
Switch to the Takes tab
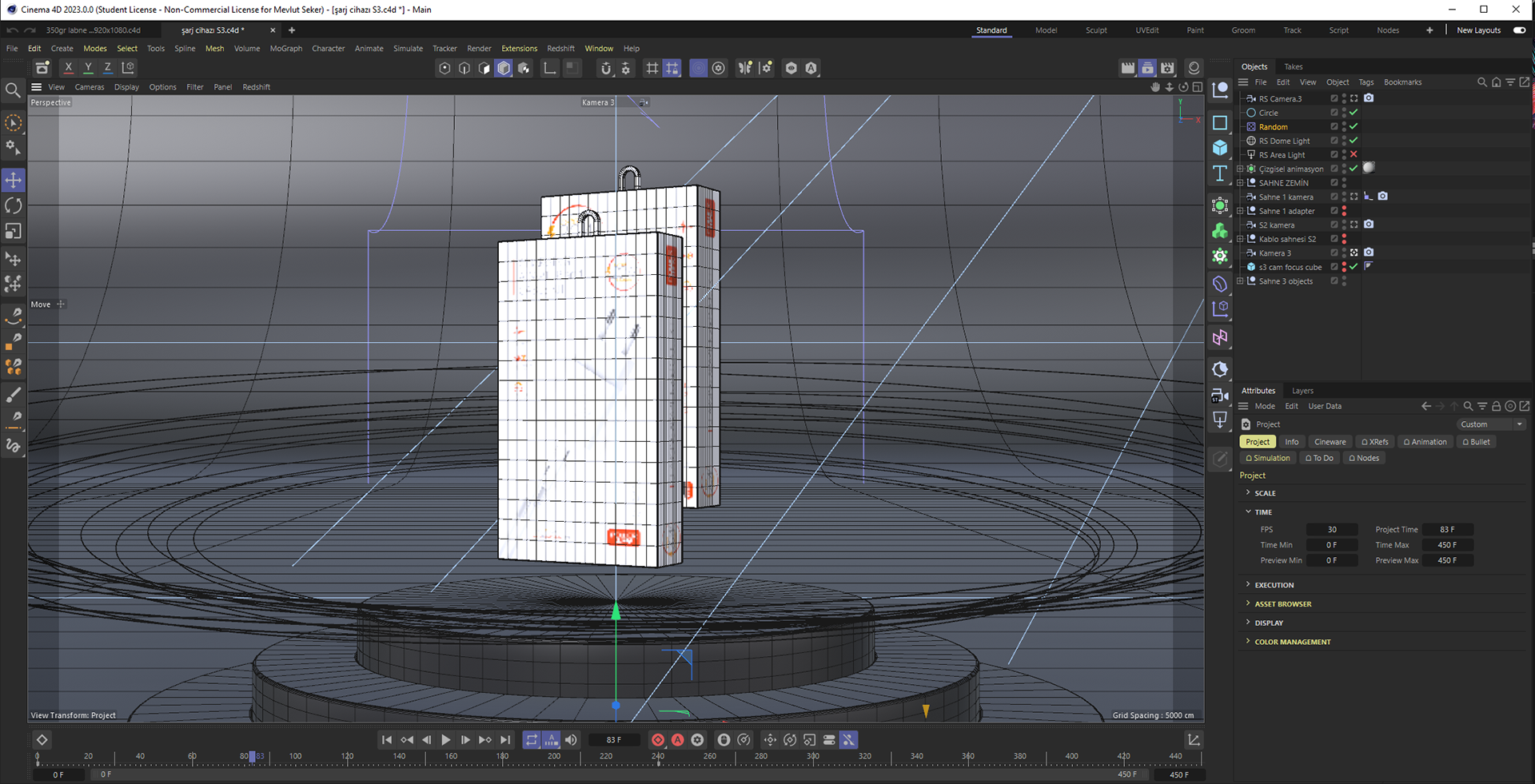(x=1293, y=66)
